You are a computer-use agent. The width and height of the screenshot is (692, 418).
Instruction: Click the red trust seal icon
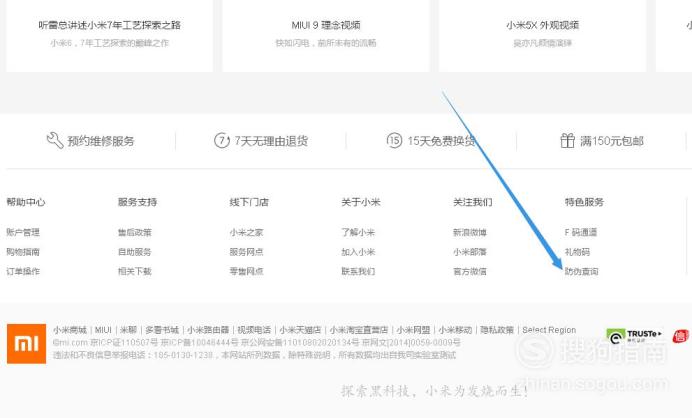[x=680, y=336]
